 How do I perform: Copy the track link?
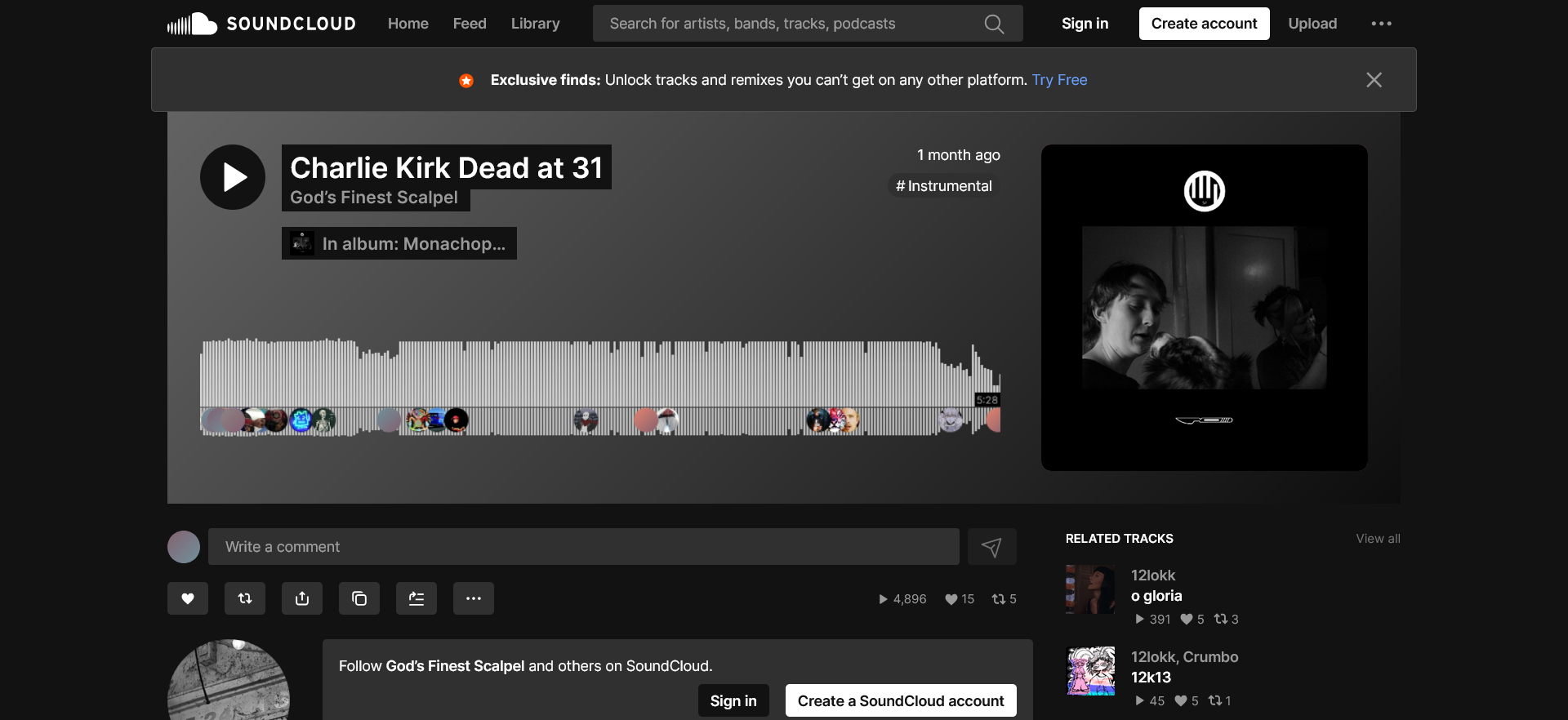(x=359, y=598)
